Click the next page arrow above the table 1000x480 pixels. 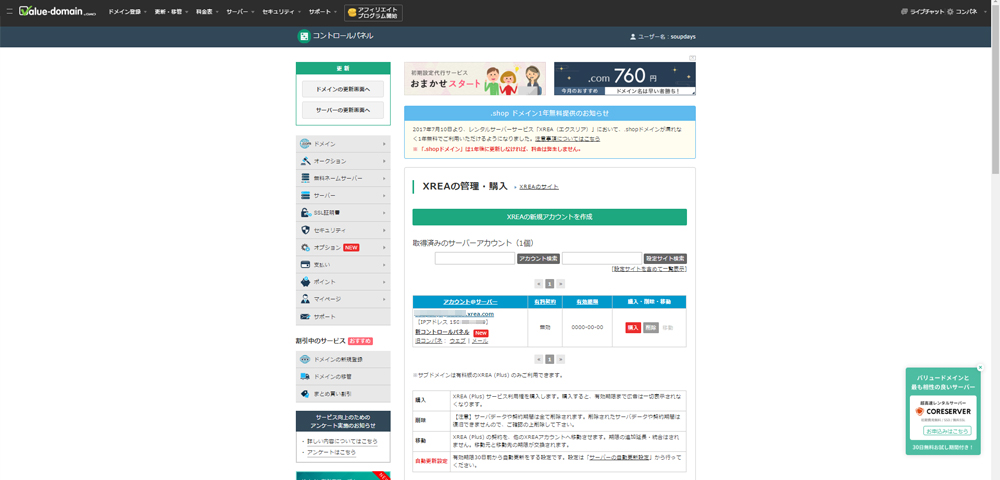tap(561, 284)
